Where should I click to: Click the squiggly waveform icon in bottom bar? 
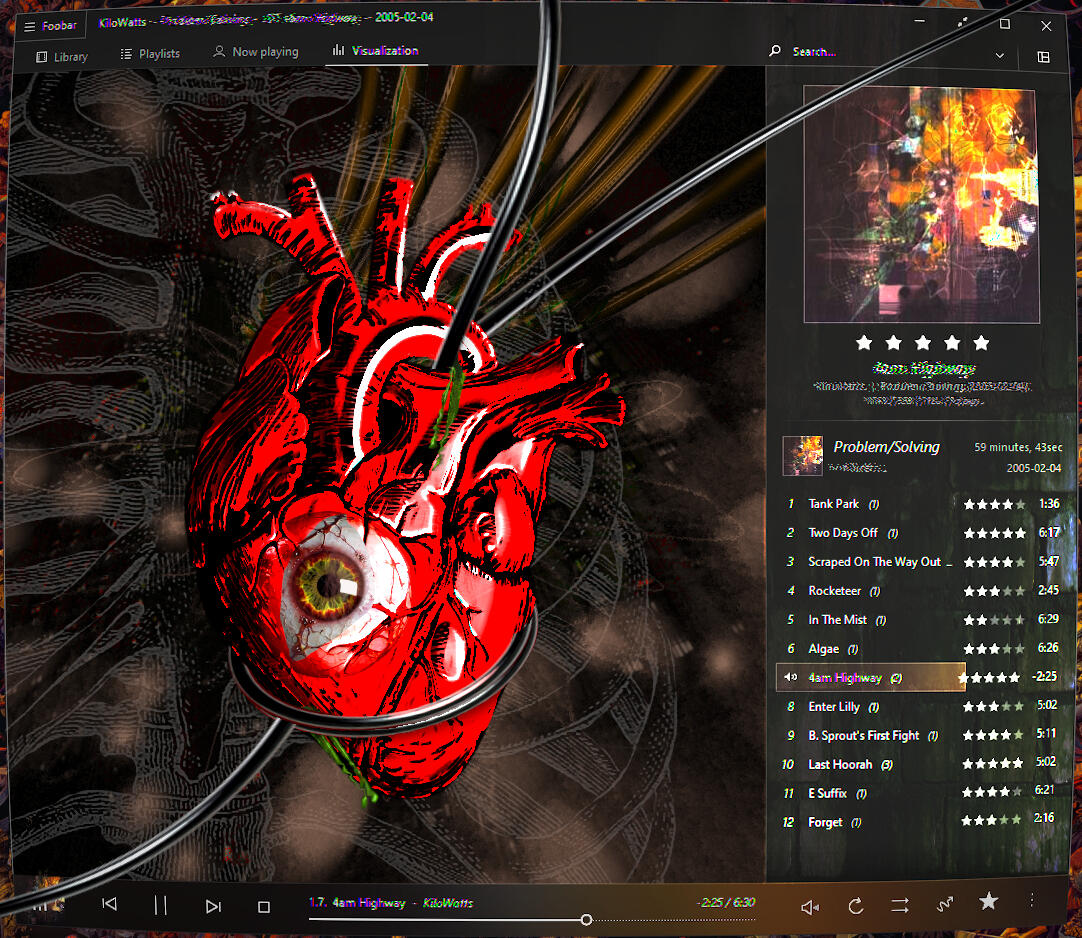tap(945, 905)
